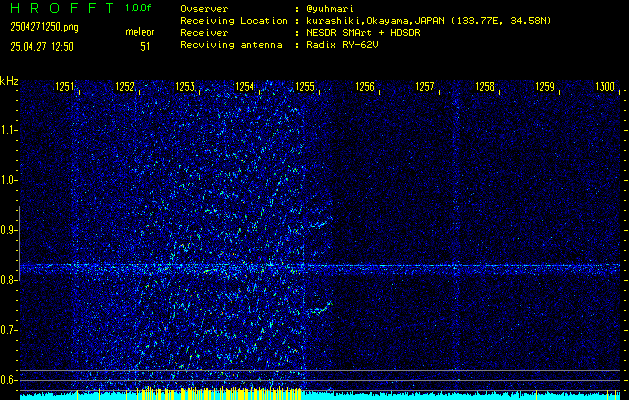Viewport: 629px width, 400px height.
Task: Click the 1258 time marker
Action: click(485, 87)
